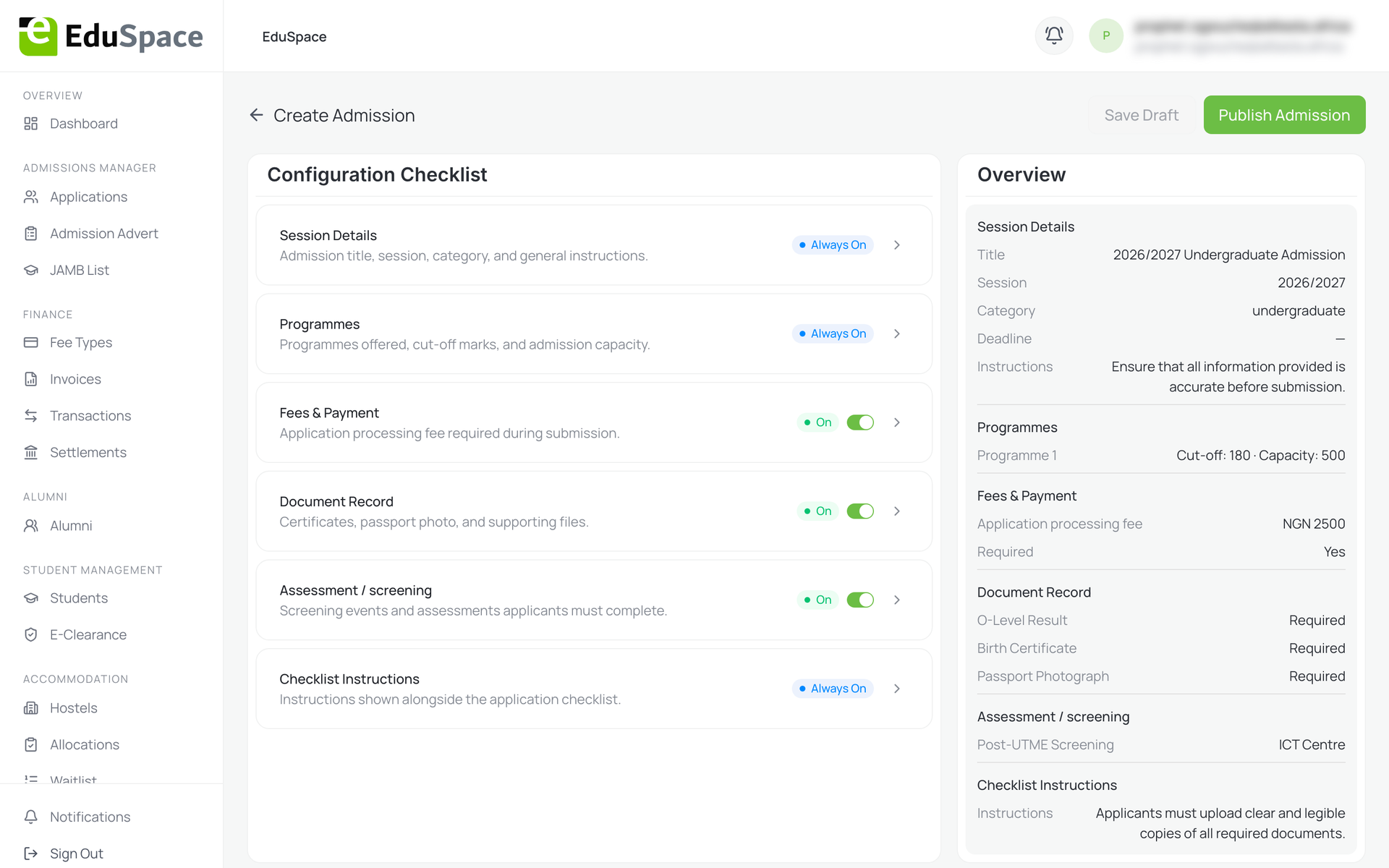1389x868 pixels.
Task: Click the Always On badge for Programmes
Action: pos(833,333)
